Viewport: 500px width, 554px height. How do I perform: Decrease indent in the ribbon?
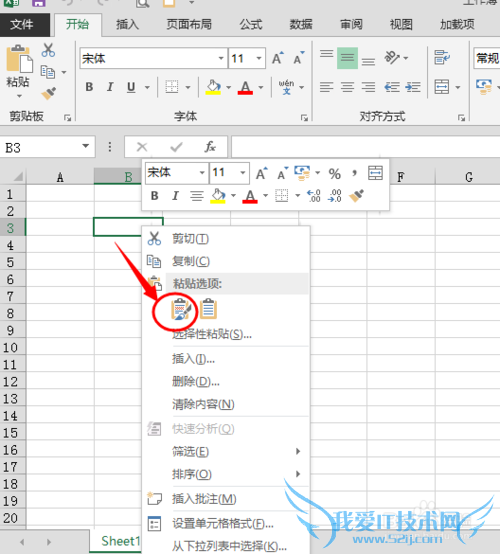(392, 87)
